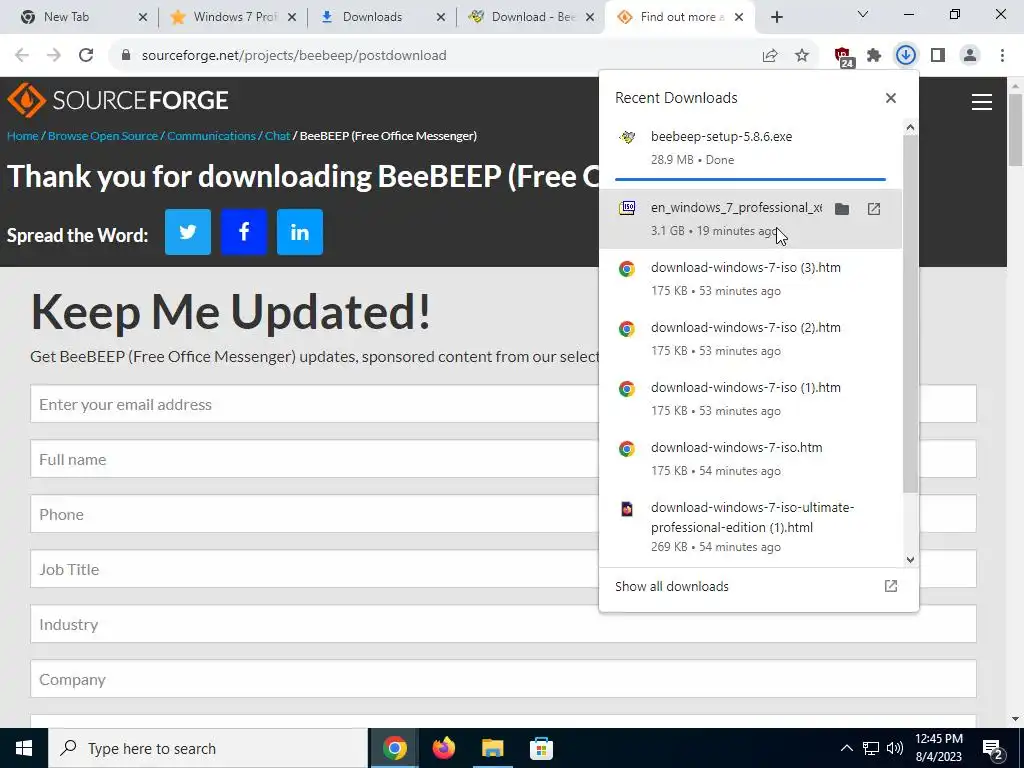Focus the email address field
Viewport: 1024px width, 768px height.
click(x=503, y=404)
